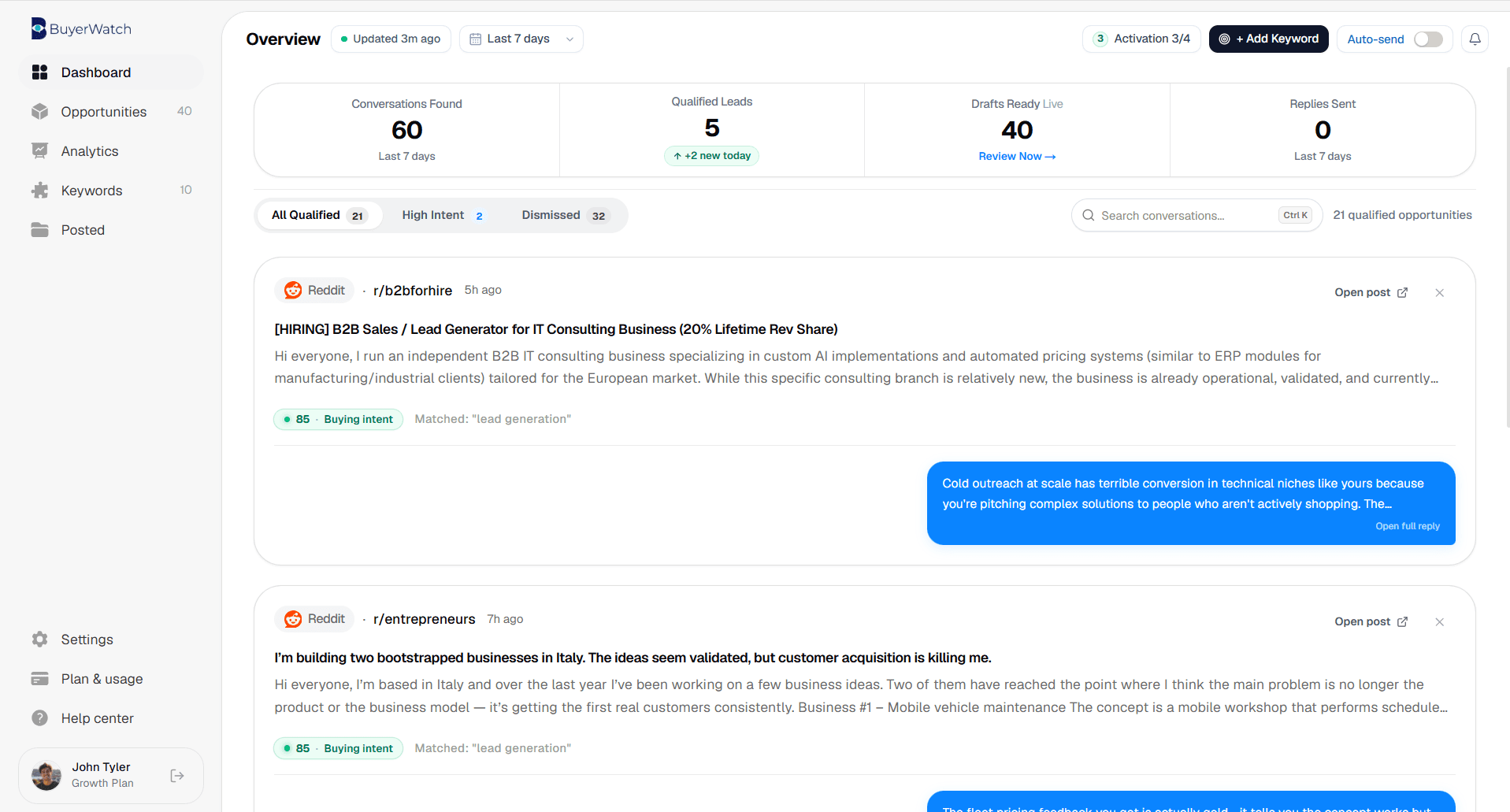This screenshot has height=812, width=1510.
Task: Click Open full reply on the Cold outreach draft
Action: 1408,526
